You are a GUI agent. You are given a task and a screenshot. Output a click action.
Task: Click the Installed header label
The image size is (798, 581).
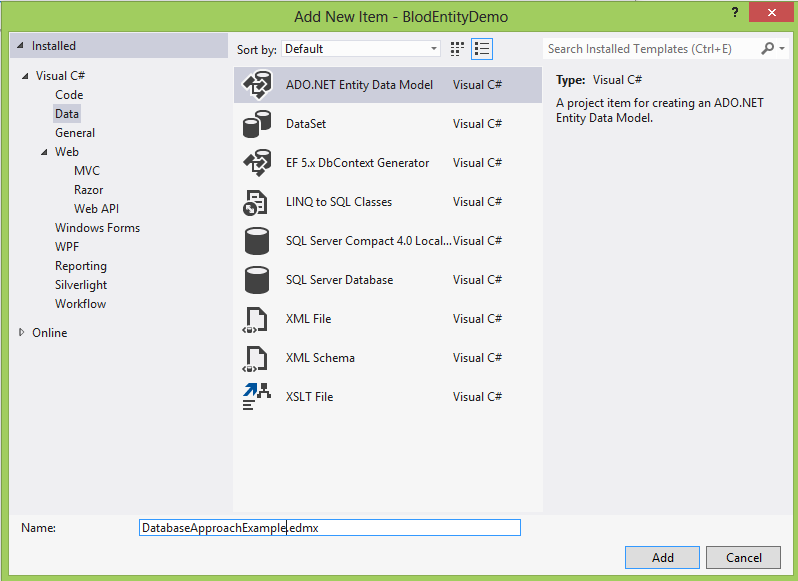53,46
